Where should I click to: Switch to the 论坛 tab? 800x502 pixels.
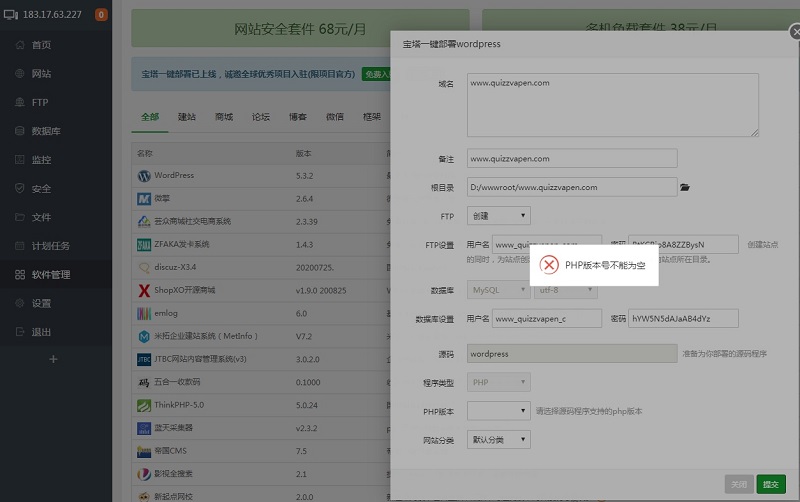point(261,117)
